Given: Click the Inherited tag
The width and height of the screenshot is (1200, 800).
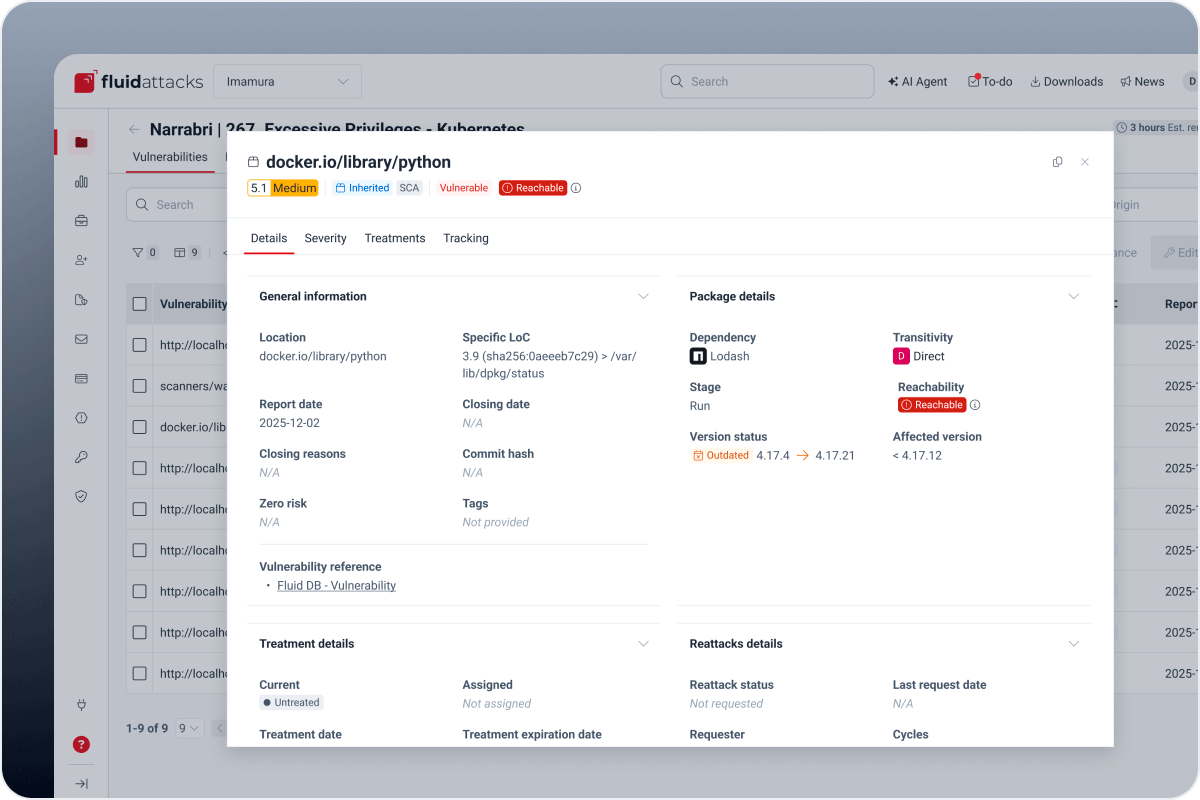Looking at the screenshot, I should (x=362, y=188).
